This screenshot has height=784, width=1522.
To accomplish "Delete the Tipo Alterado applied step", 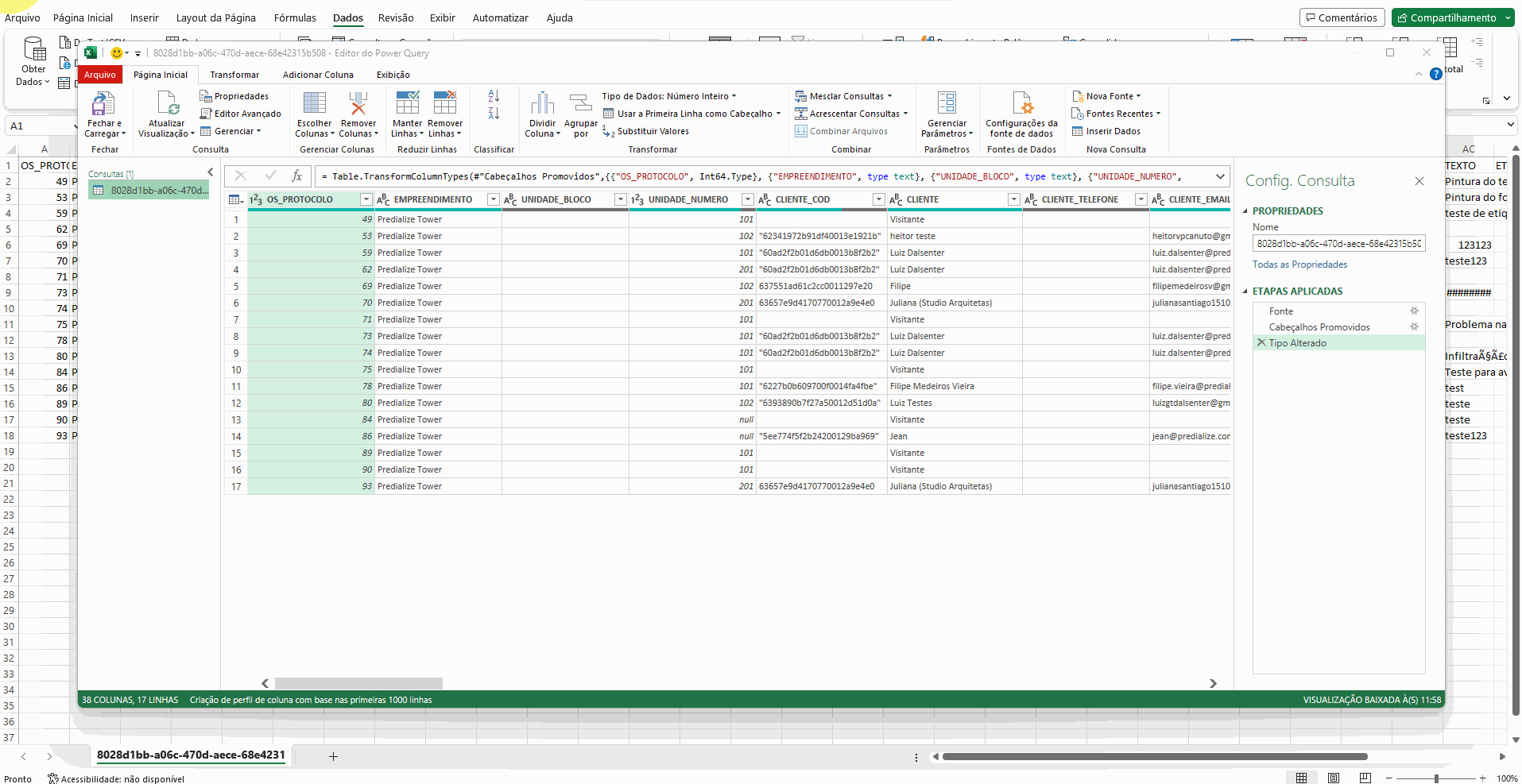I will pyautogui.click(x=1261, y=342).
